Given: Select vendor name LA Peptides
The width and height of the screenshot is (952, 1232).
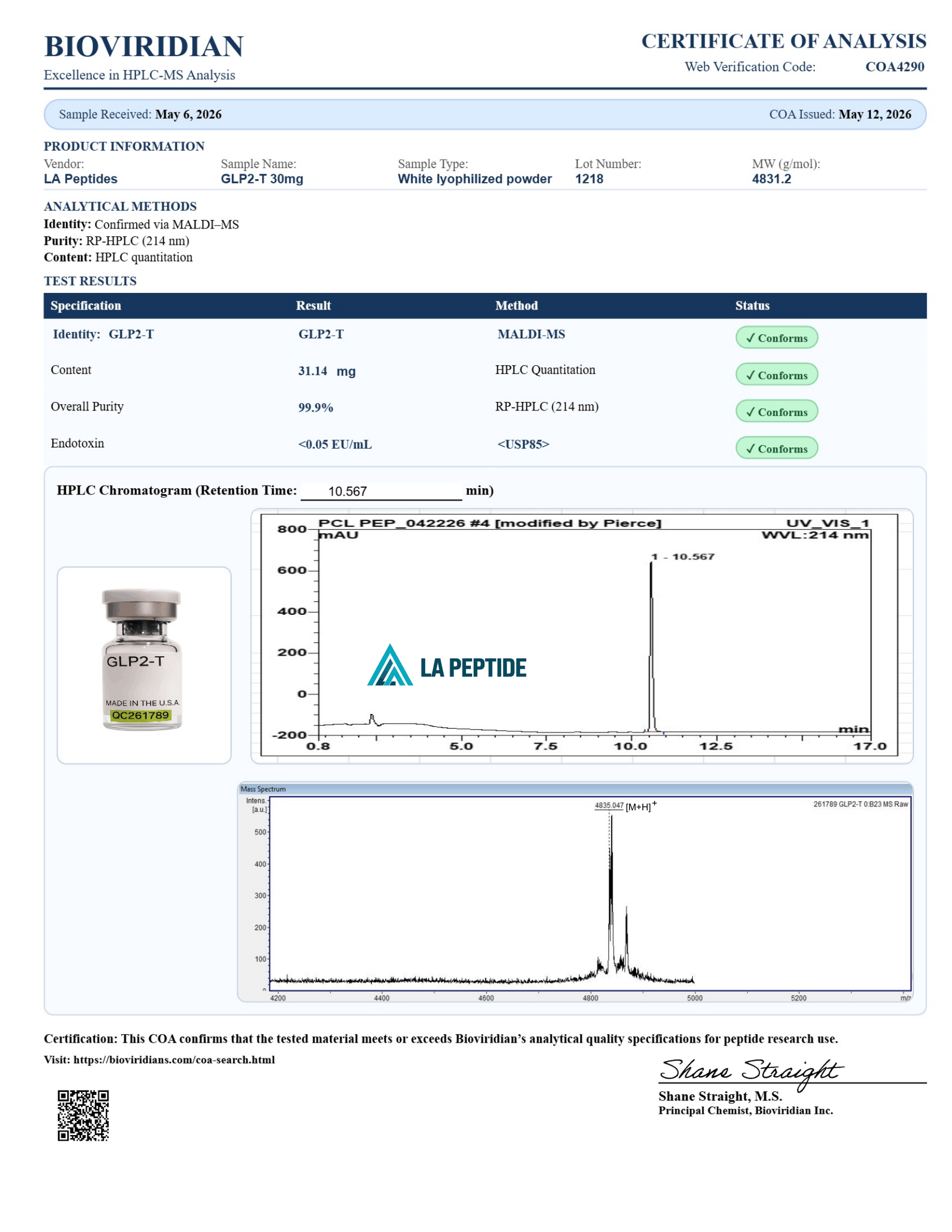Looking at the screenshot, I should 81,179.
